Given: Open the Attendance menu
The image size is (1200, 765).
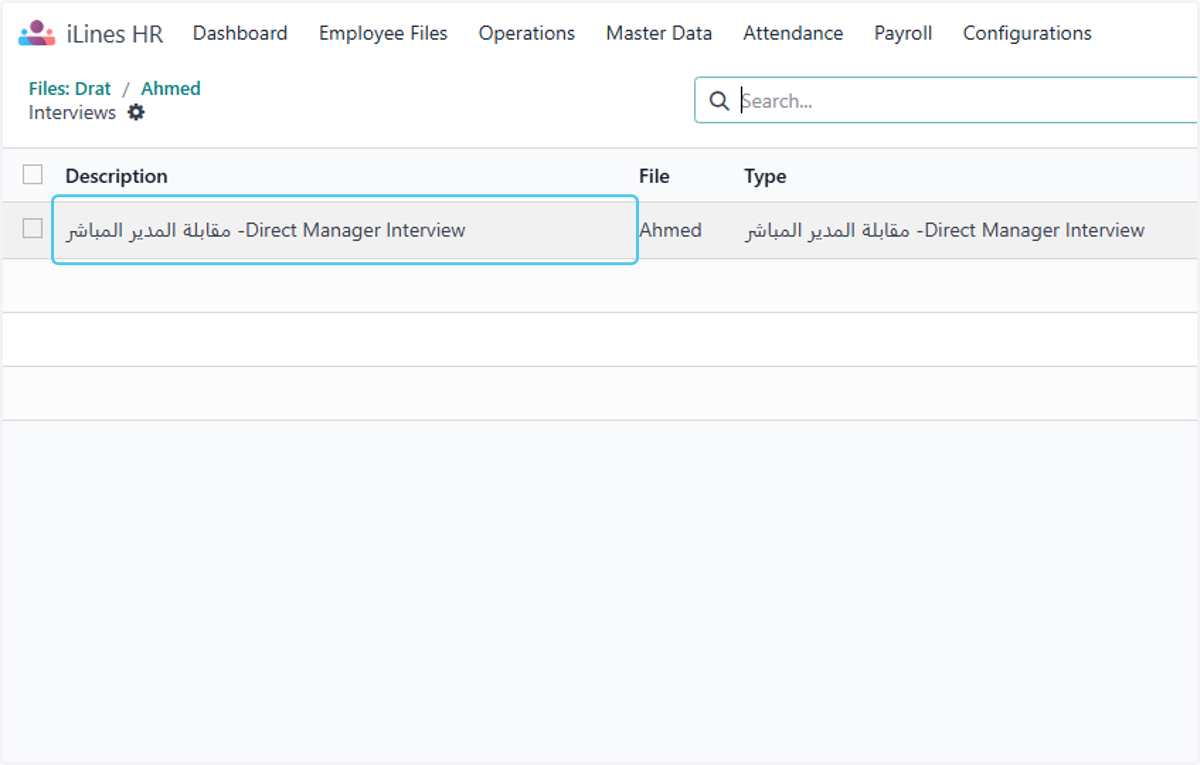Looking at the screenshot, I should [x=793, y=33].
